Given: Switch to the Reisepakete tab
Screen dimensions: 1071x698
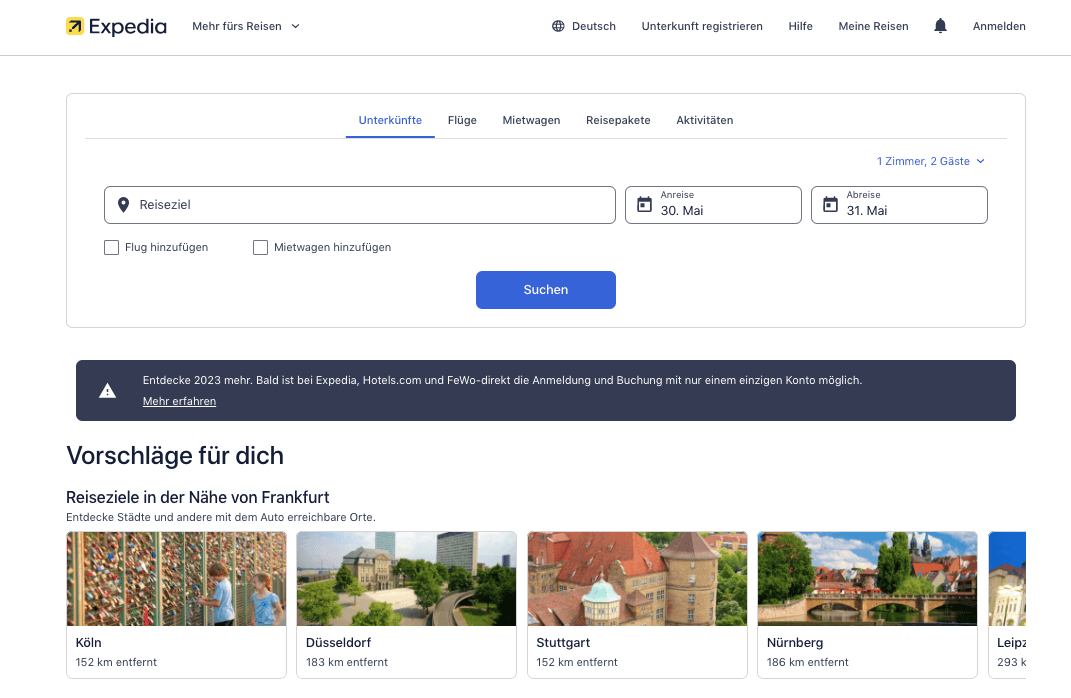Looking at the screenshot, I should pos(618,120).
